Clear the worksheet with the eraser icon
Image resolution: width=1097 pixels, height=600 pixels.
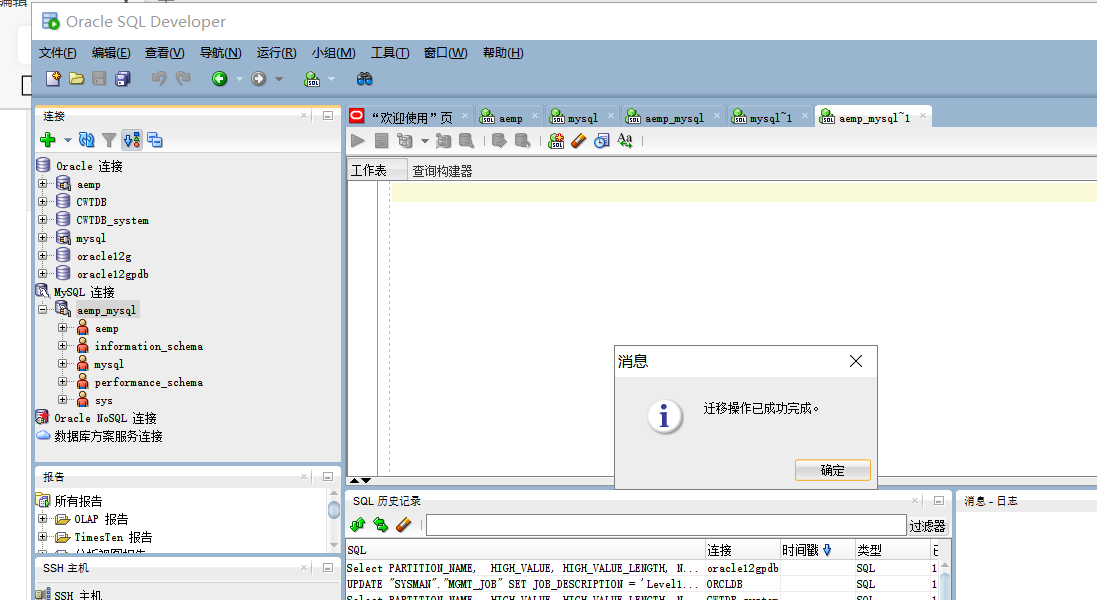coord(579,141)
